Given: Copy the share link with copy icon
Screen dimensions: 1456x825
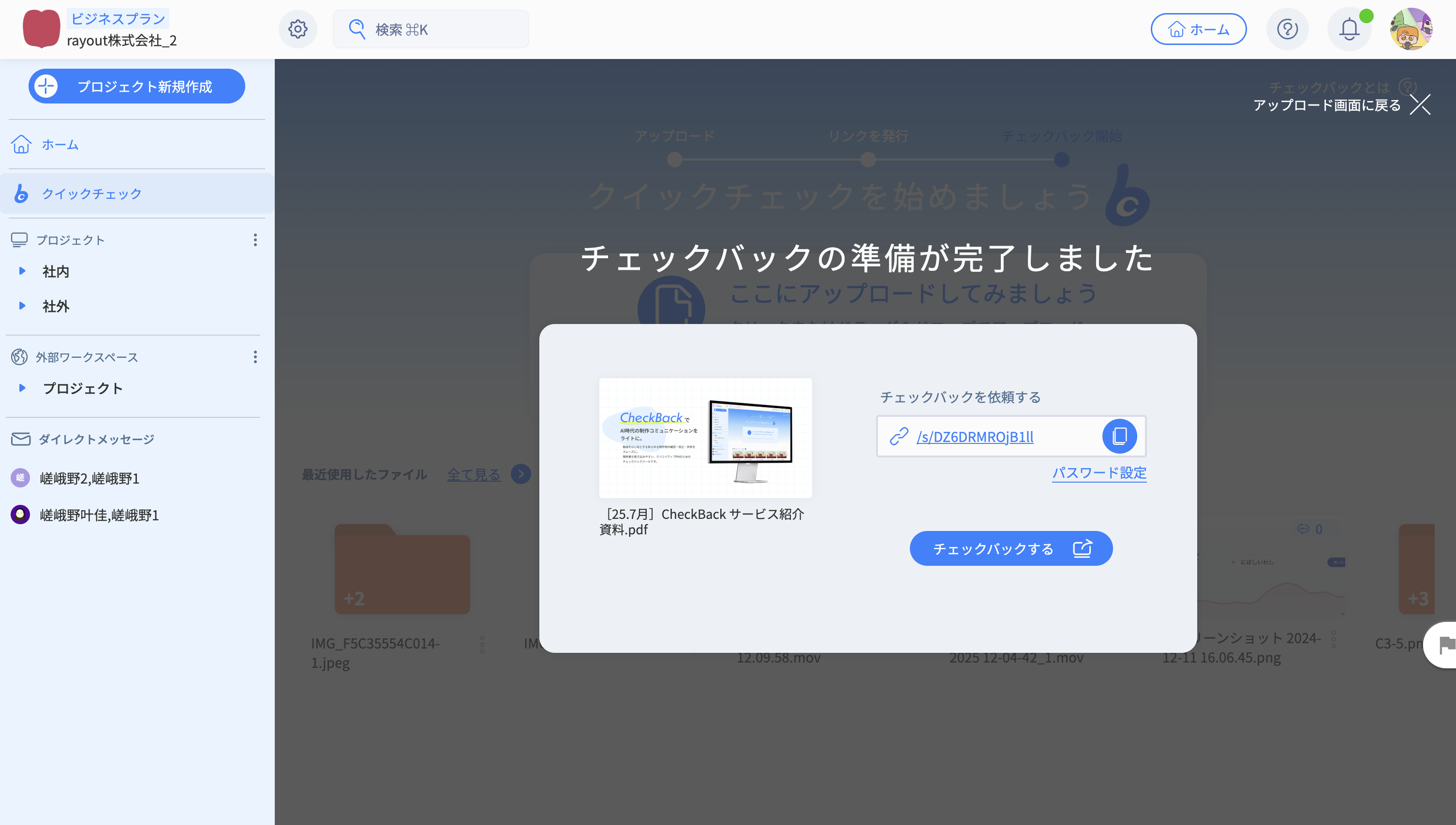Looking at the screenshot, I should click(x=1119, y=436).
